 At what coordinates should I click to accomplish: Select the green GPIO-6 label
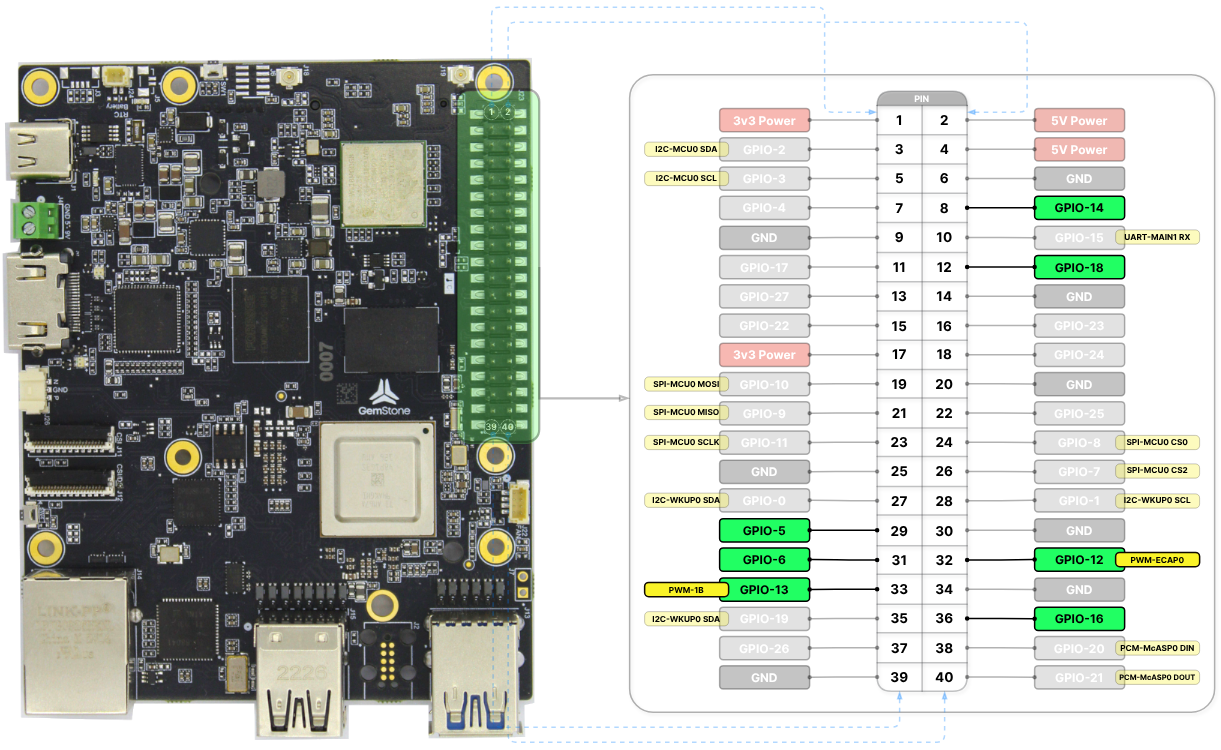pos(764,560)
